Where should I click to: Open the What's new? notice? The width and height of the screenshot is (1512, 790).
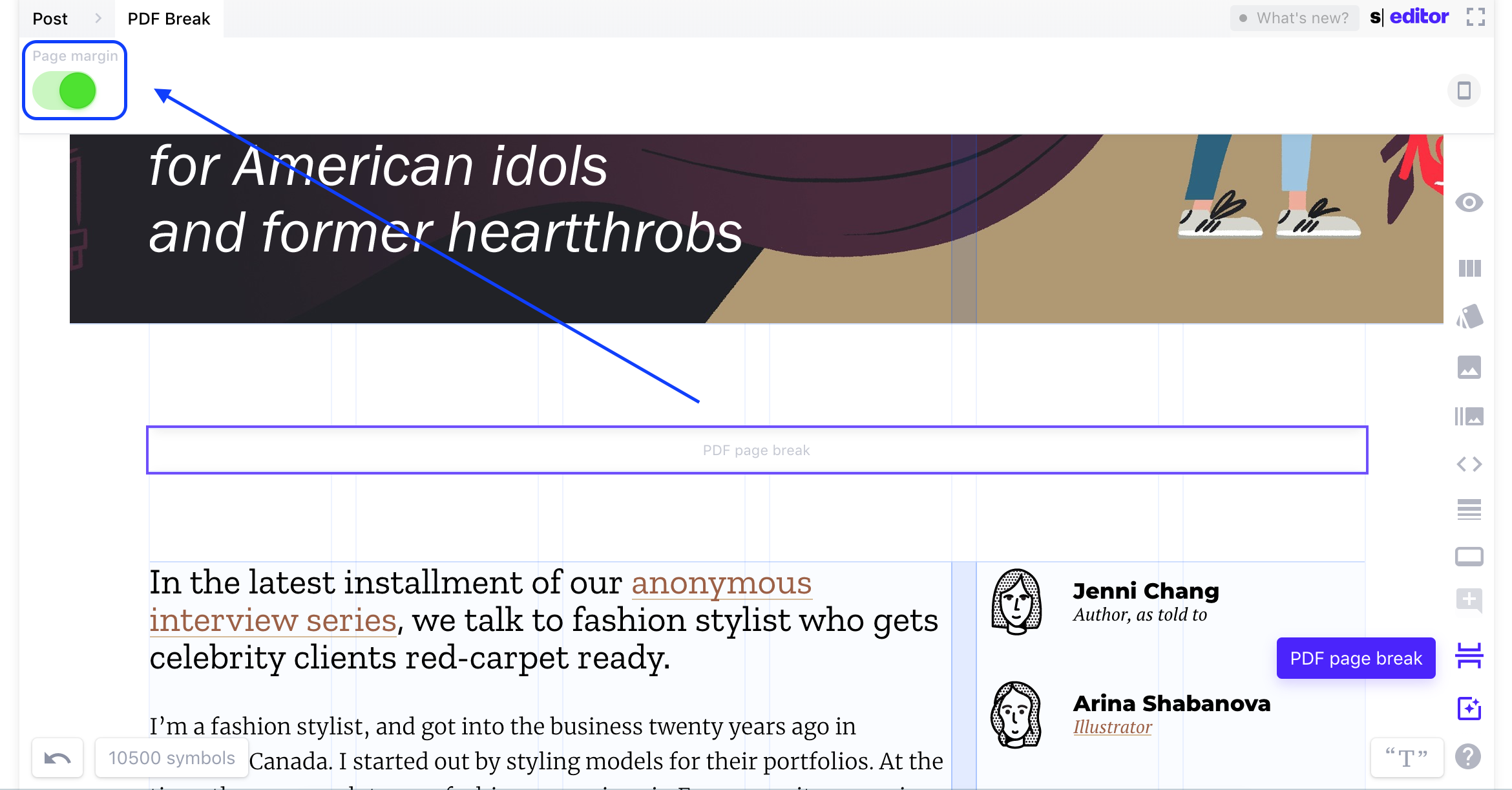point(1294,18)
